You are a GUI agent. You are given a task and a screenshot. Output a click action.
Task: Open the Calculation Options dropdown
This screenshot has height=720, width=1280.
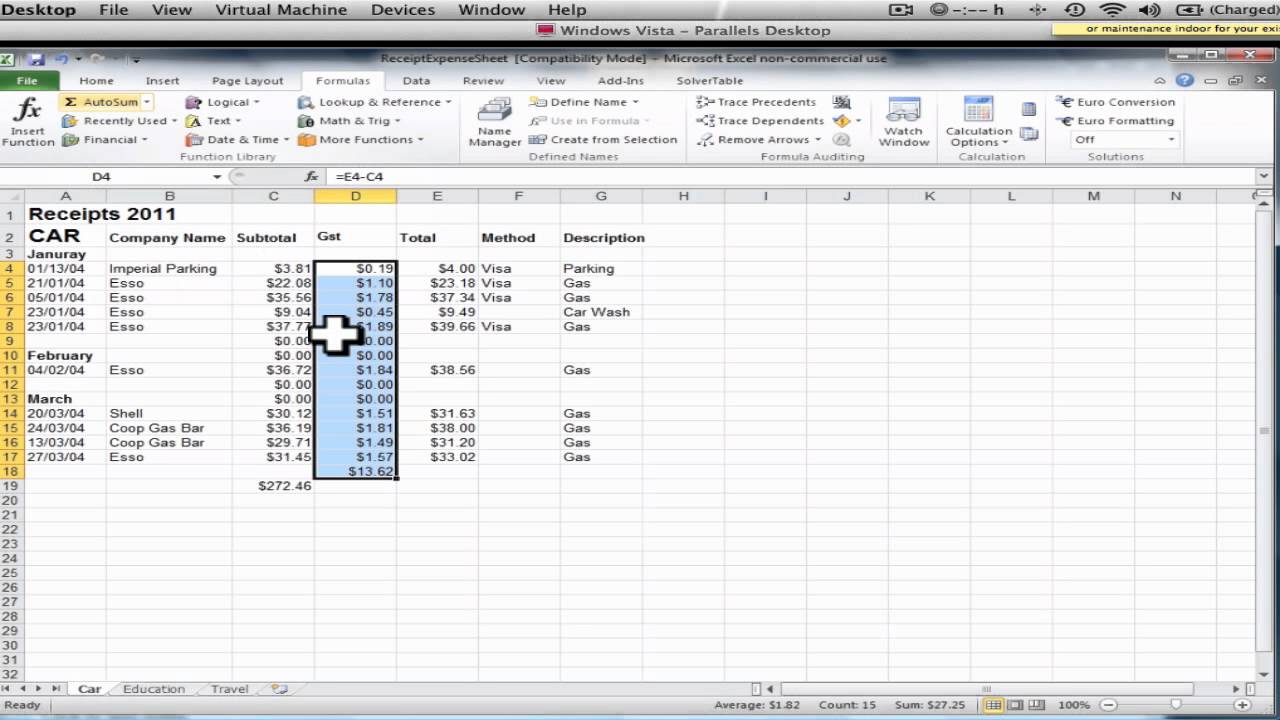(978, 136)
